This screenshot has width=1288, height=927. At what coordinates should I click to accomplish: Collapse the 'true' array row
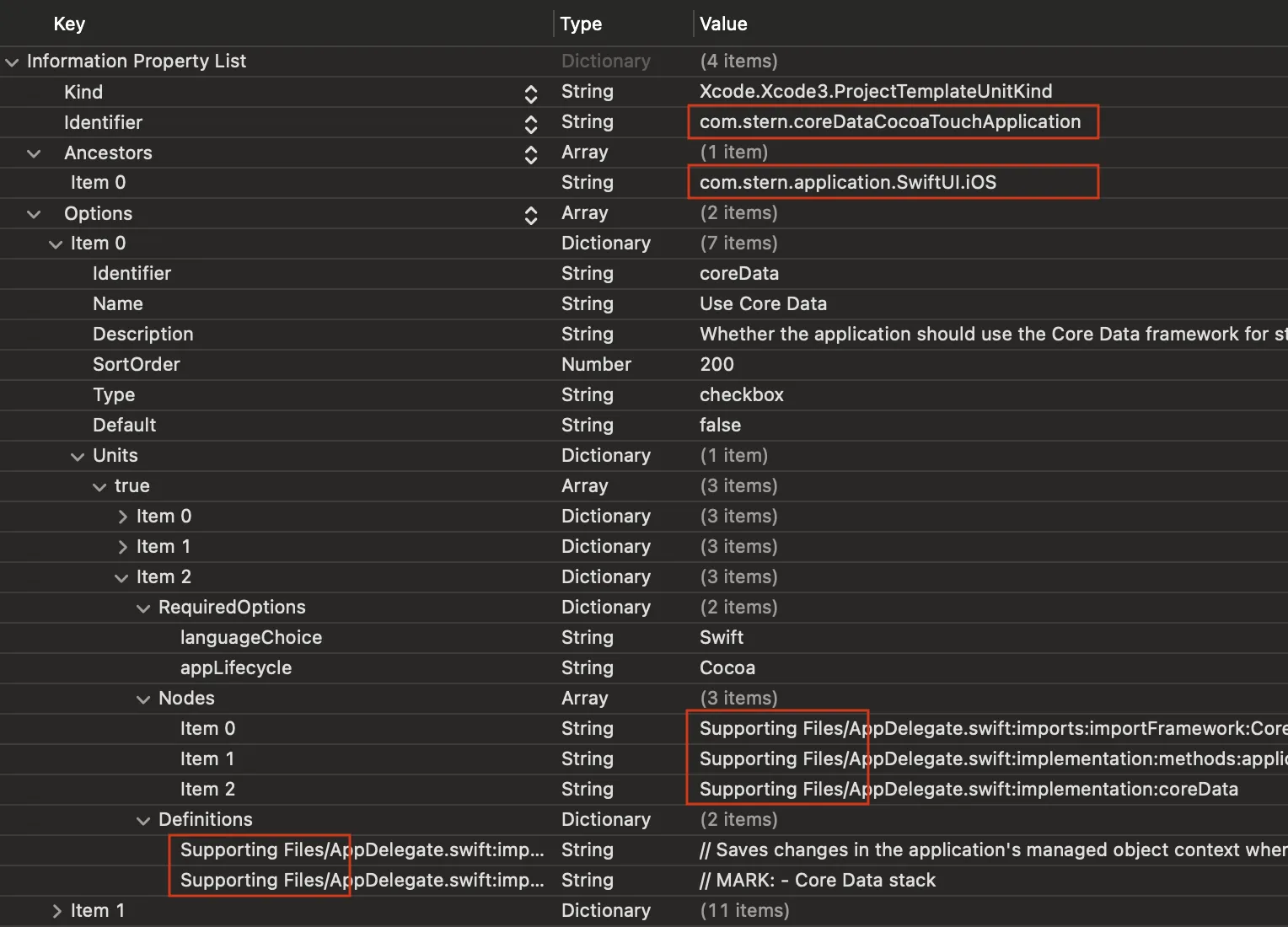99,487
